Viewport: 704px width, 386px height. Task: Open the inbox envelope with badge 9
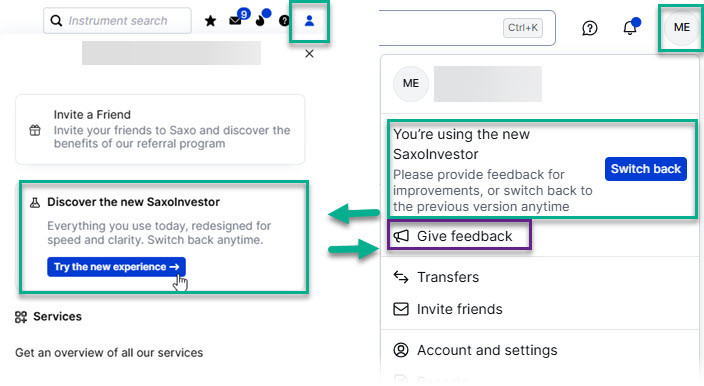pyautogui.click(x=235, y=20)
